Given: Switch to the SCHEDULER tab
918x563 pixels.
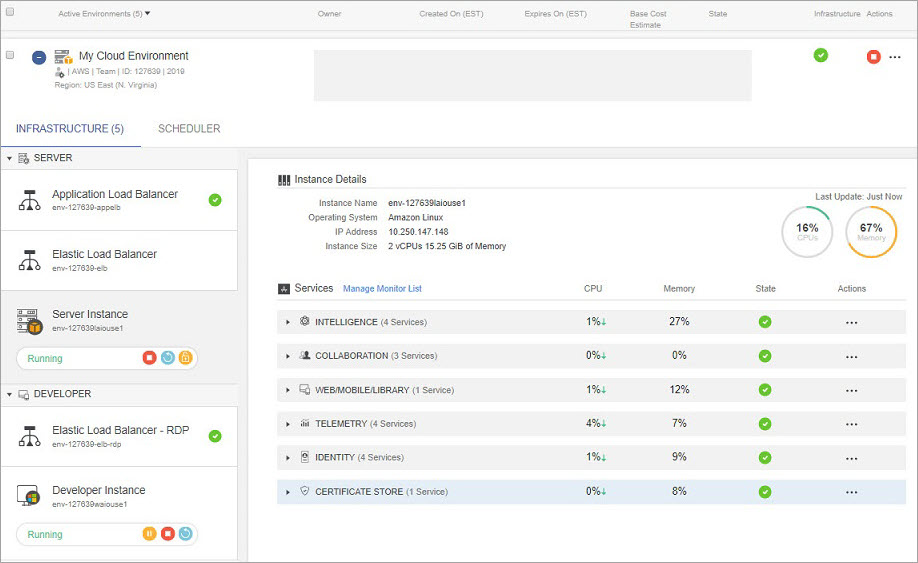Looking at the screenshot, I should tap(189, 129).
